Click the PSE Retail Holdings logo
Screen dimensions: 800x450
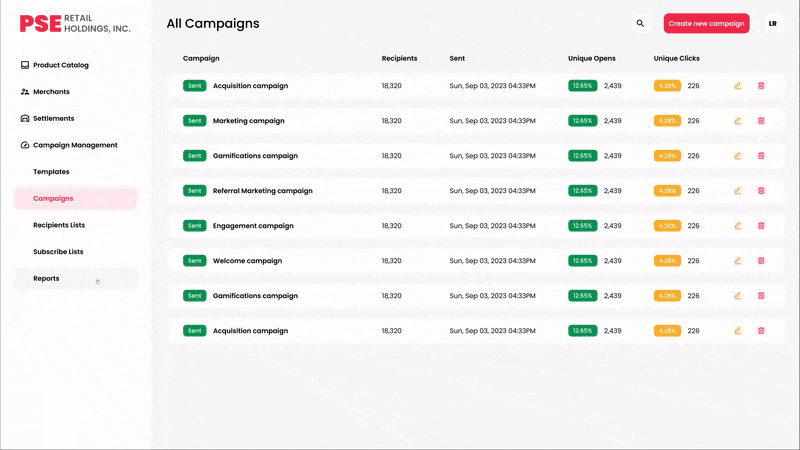(75, 23)
